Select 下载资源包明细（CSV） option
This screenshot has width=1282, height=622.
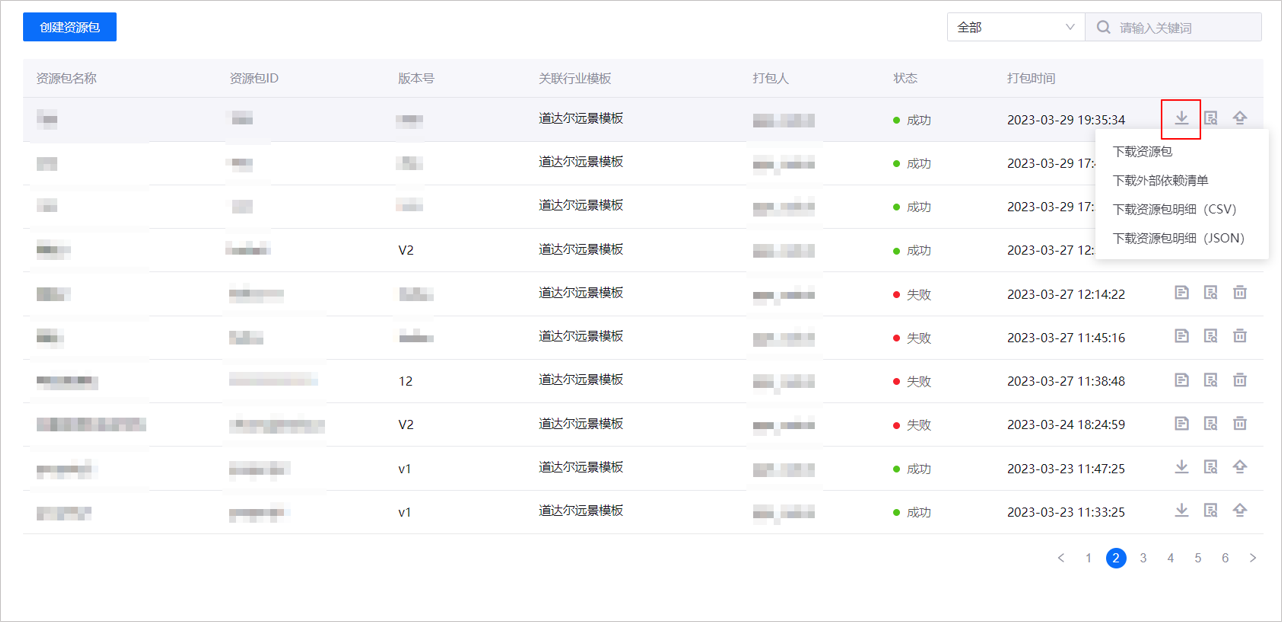(x=1175, y=210)
